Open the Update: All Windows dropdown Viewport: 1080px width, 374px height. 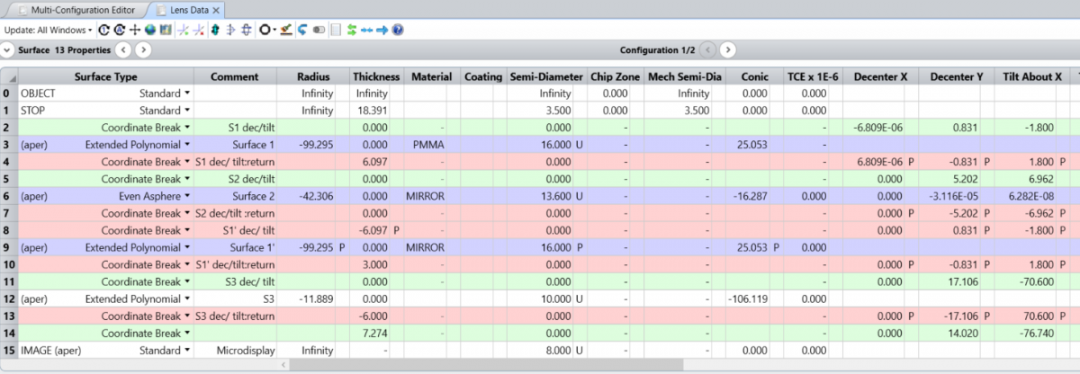pyautogui.click(x=48, y=30)
